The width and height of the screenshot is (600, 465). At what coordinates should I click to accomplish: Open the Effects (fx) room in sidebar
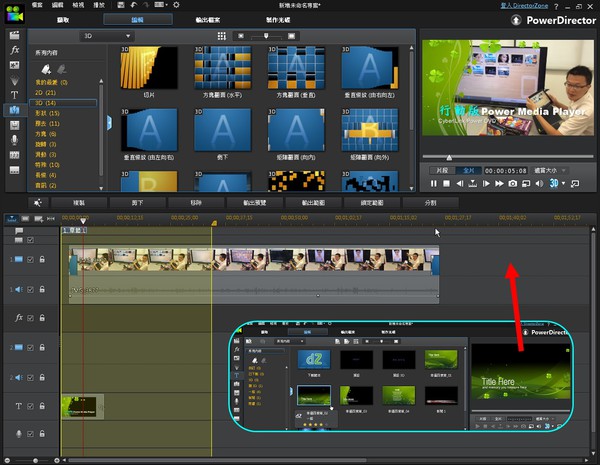pos(15,49)
